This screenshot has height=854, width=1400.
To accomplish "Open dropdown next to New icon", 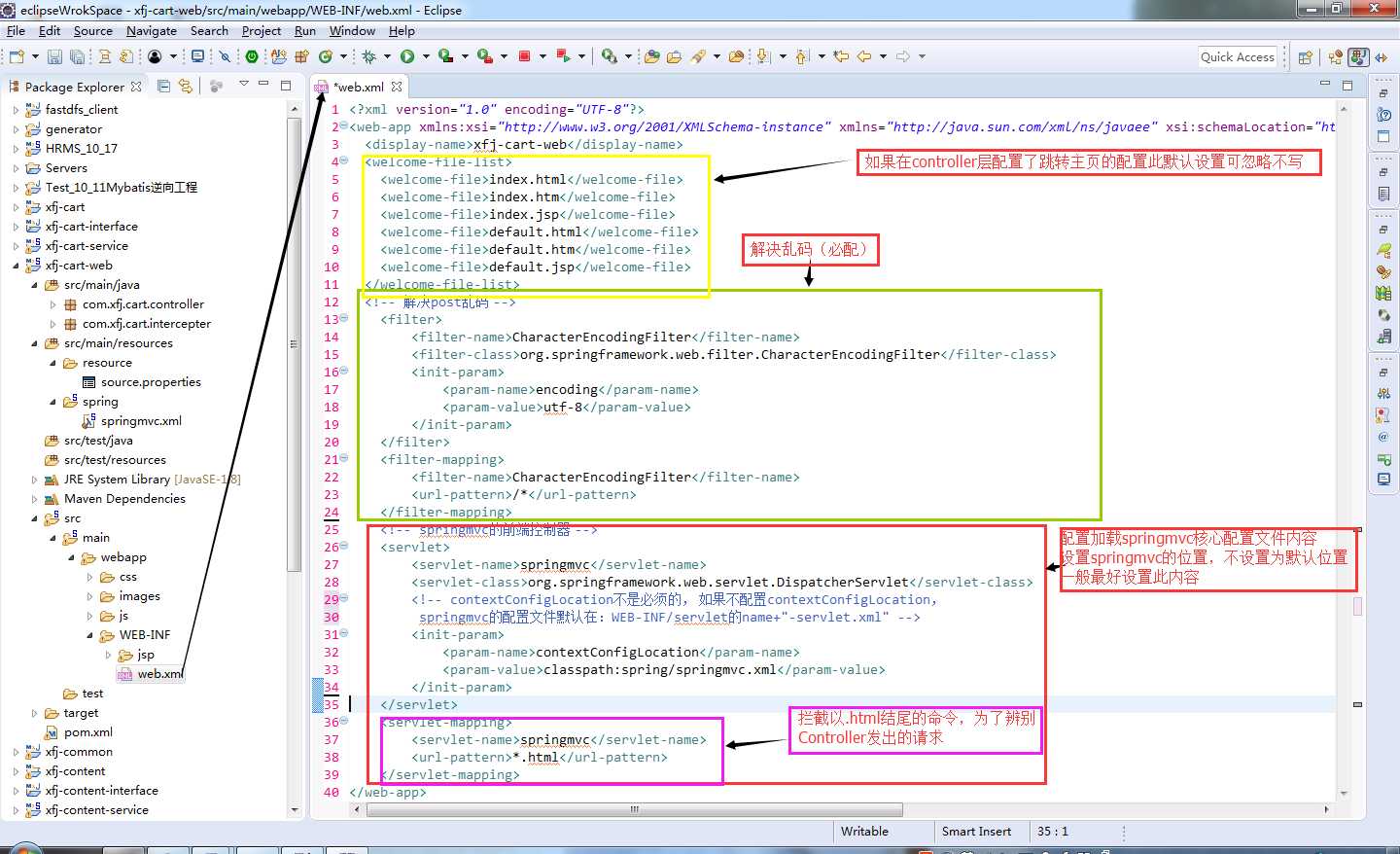I will point(35,56).
